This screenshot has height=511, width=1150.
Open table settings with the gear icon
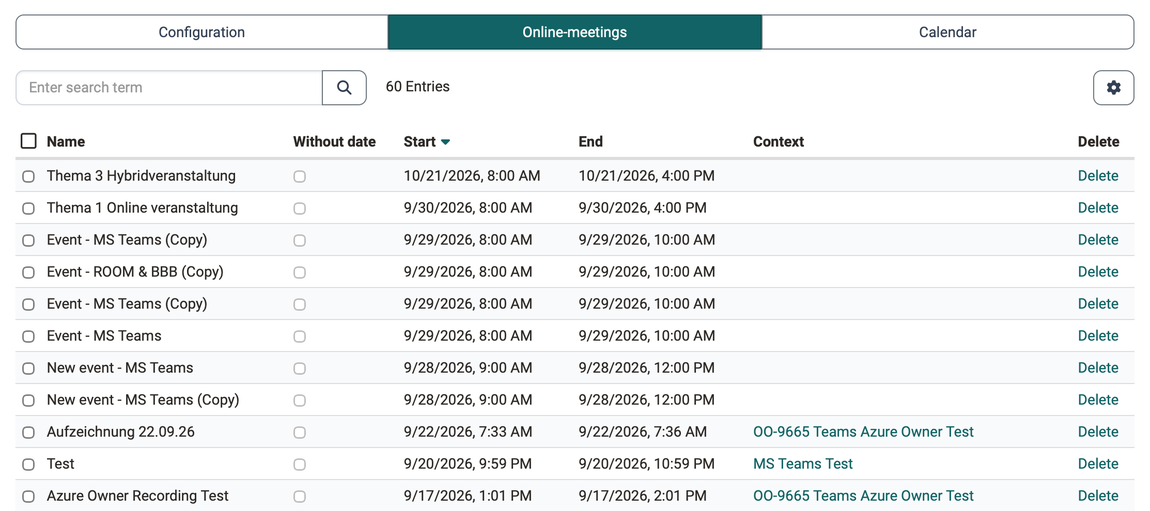click(1113, 87)
